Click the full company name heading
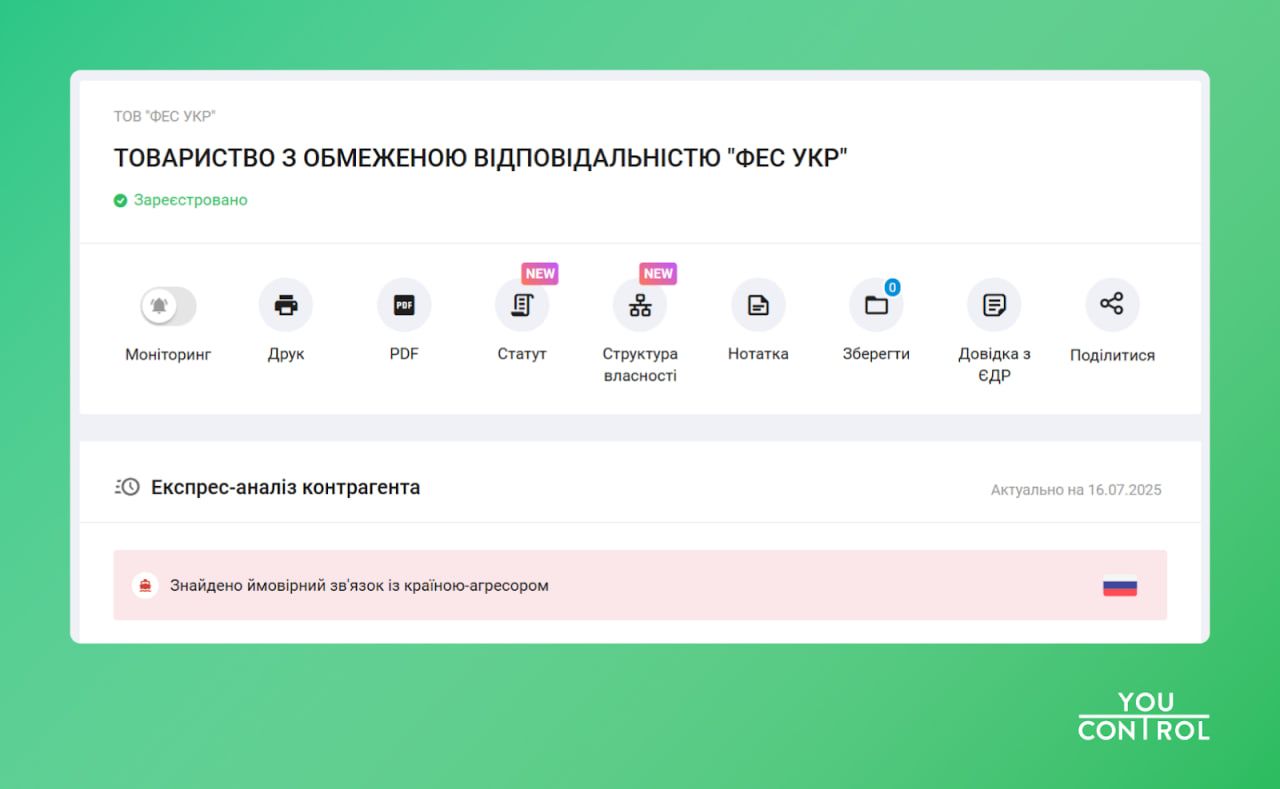This screenshot has width=1280, height=789. pyautogui.click(x=481, y=157)
